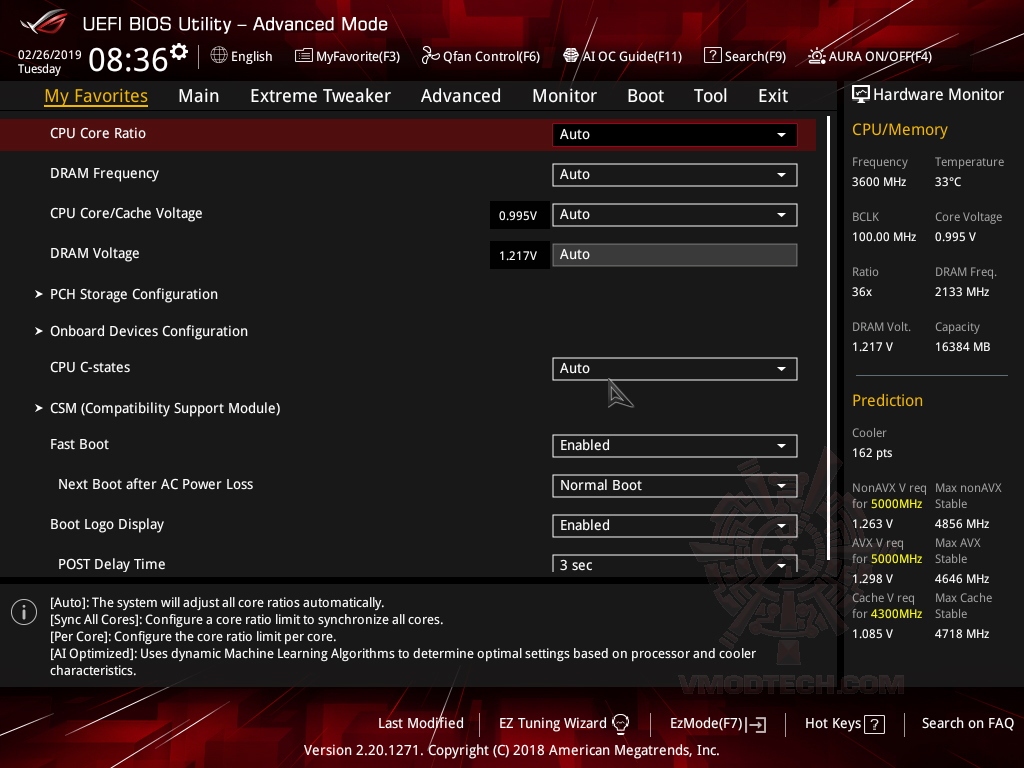
Task: Open Next Boot after AC Power Loss dropdown
Action: click(675, 486)
